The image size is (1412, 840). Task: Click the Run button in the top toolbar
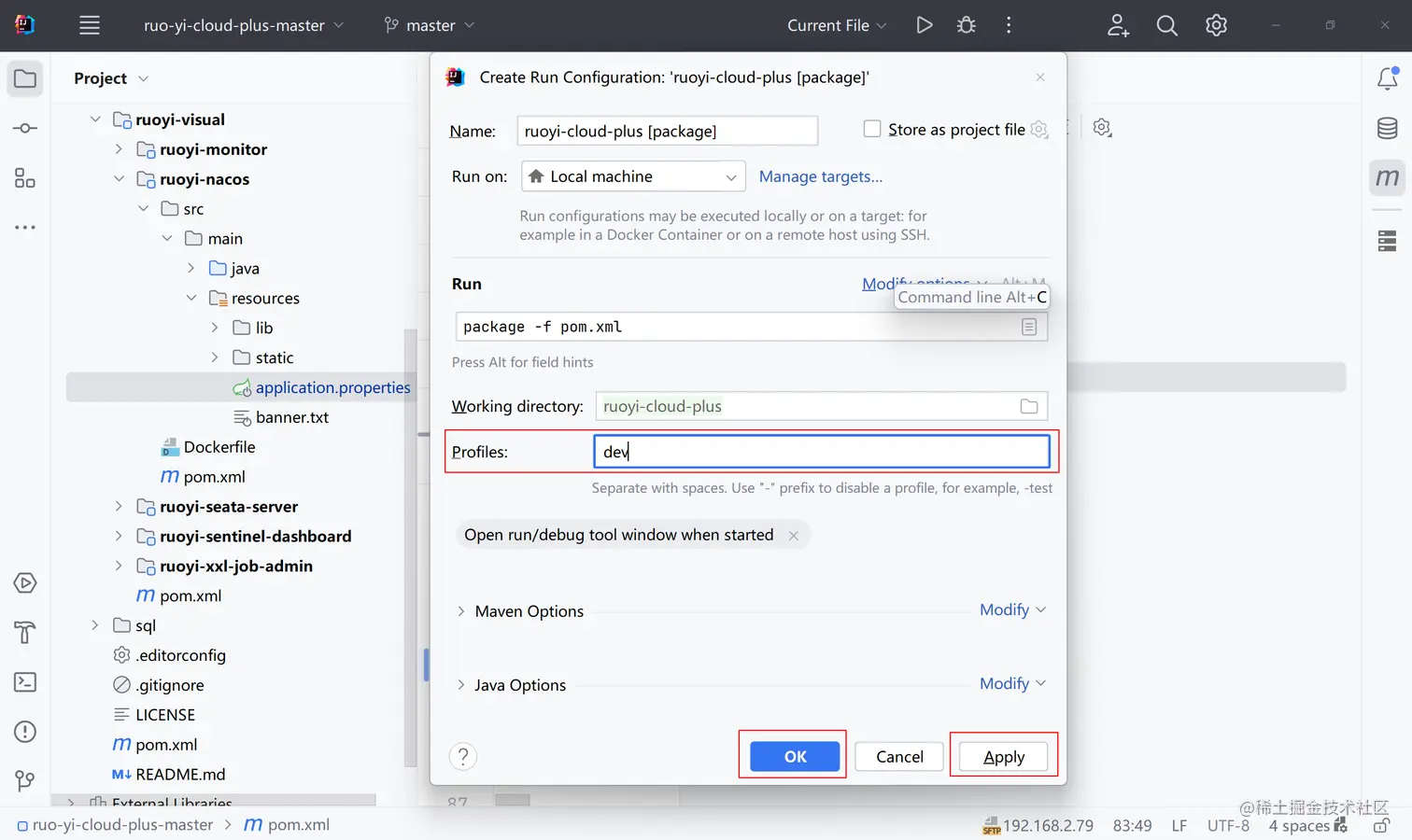click(925, 25)
